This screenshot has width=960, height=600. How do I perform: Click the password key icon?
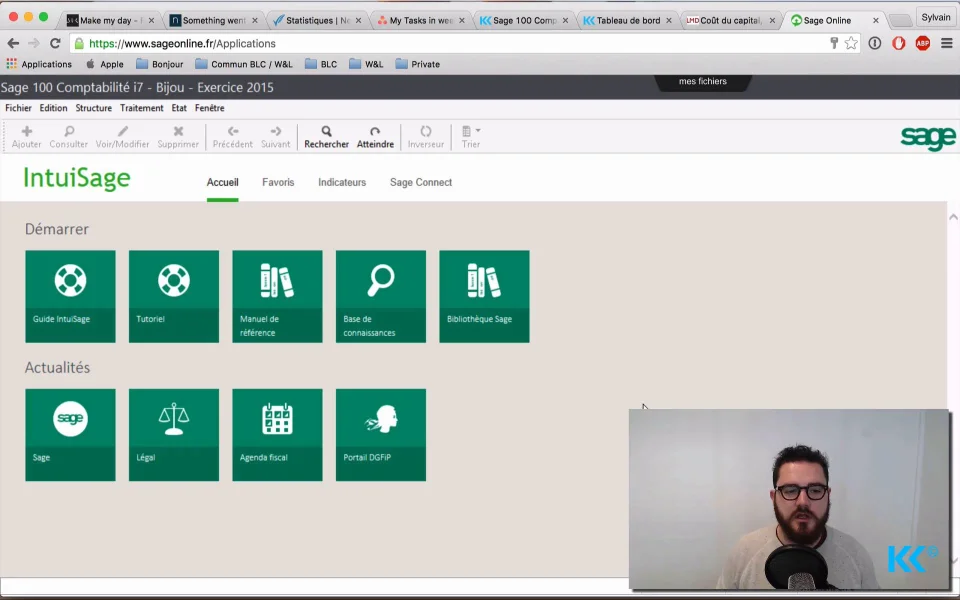(834, 43)
